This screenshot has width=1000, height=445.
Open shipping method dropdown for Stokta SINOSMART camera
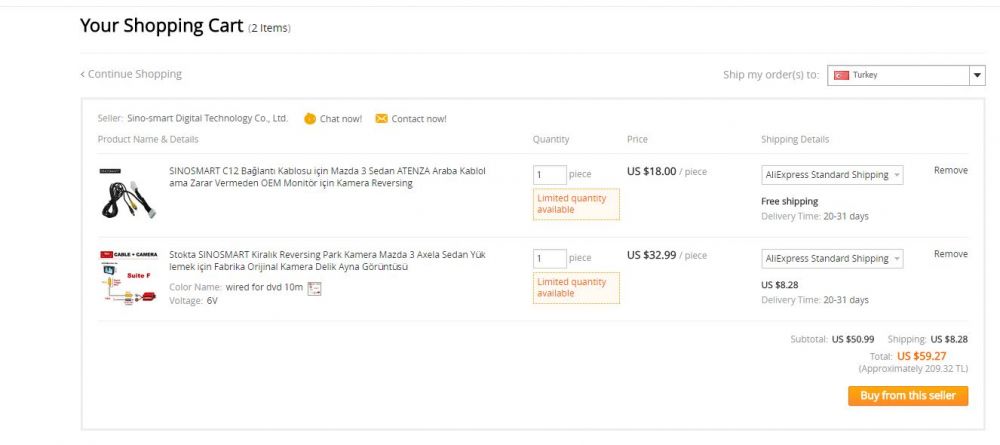pyautogui.click(x=832, y=258)
